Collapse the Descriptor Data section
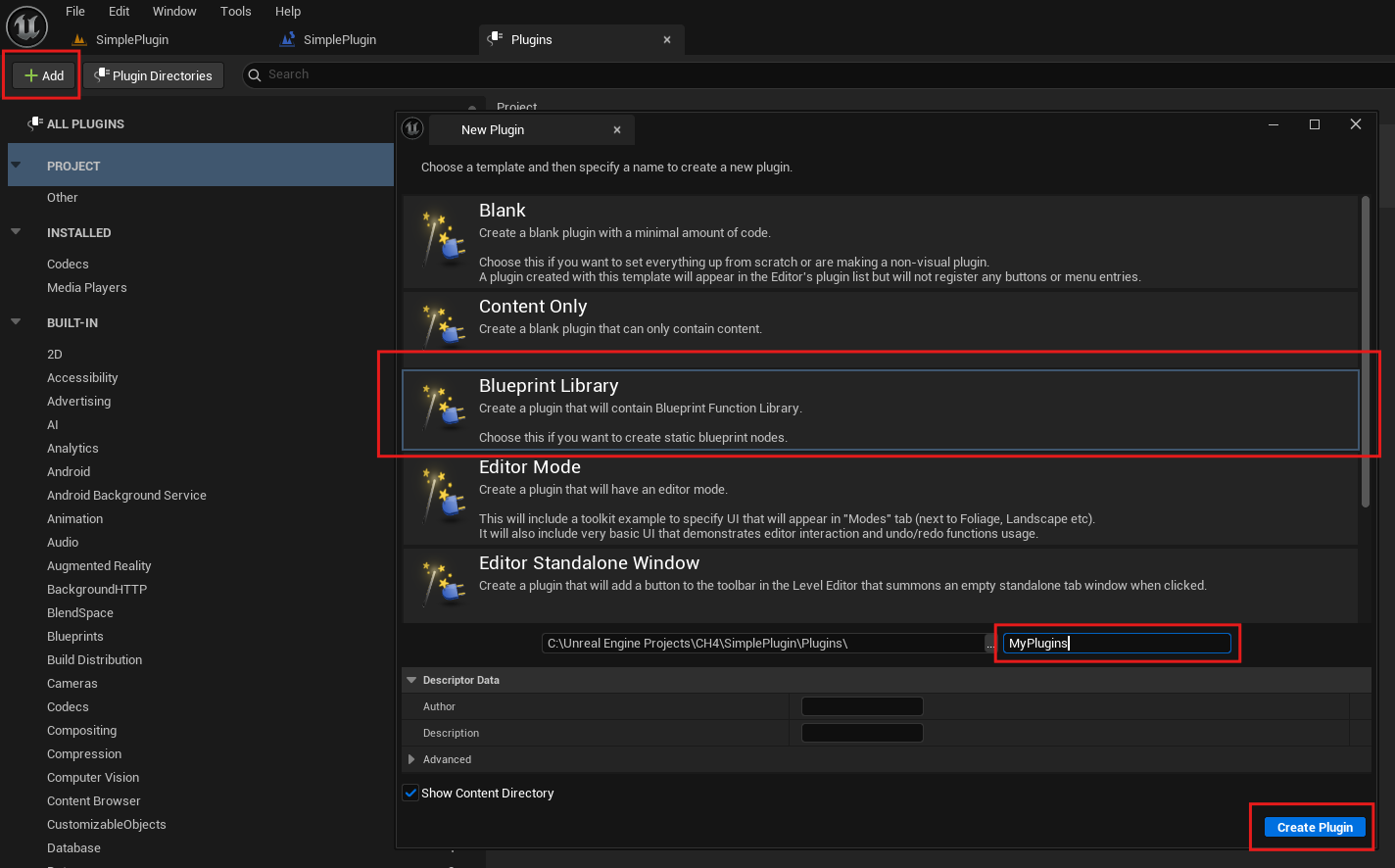The width and height of the screenshot is (1395, 868). pyautogui.click(x=411, y=680)
